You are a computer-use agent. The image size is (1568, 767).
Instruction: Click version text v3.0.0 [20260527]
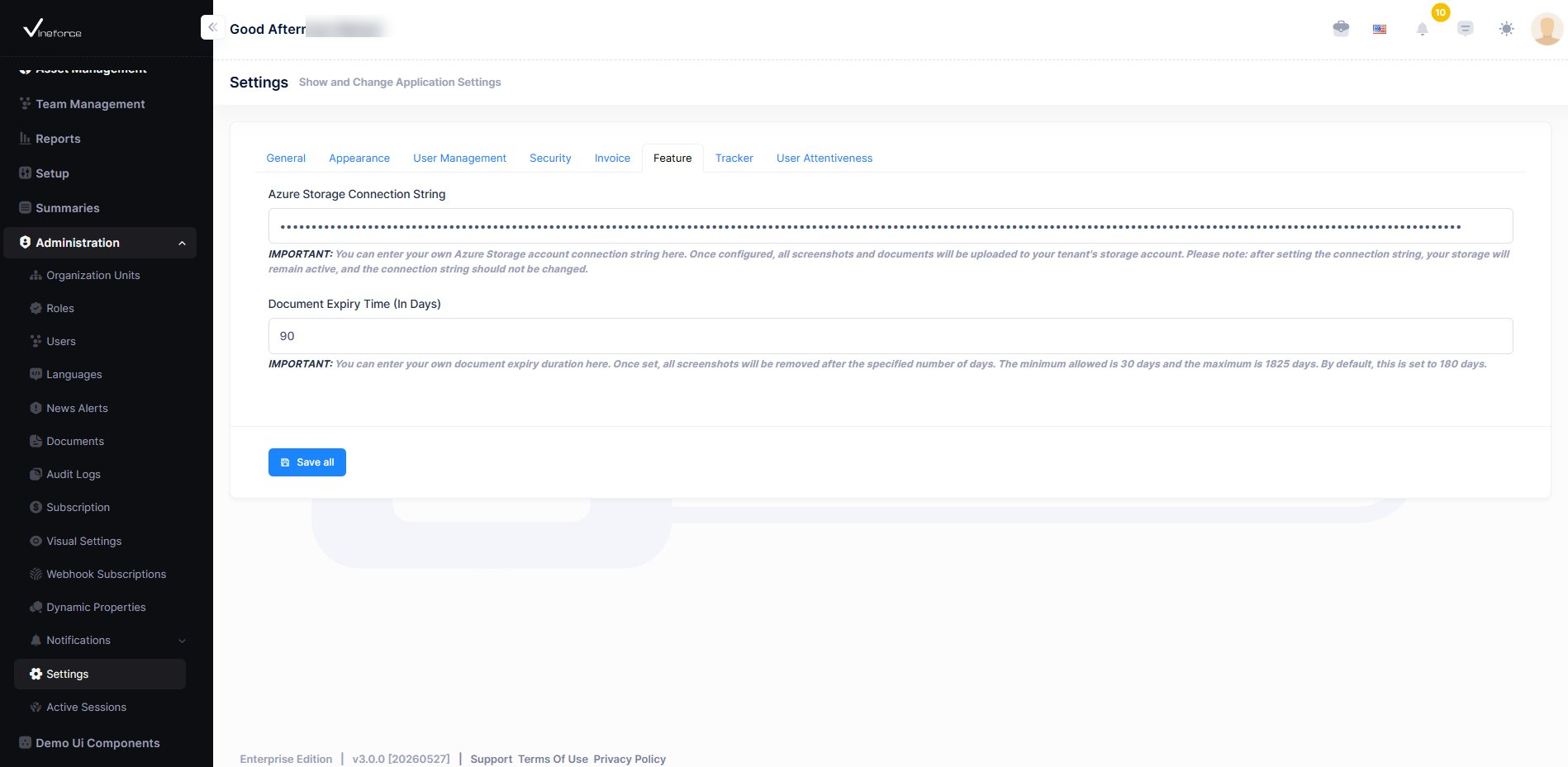[401, 759]
